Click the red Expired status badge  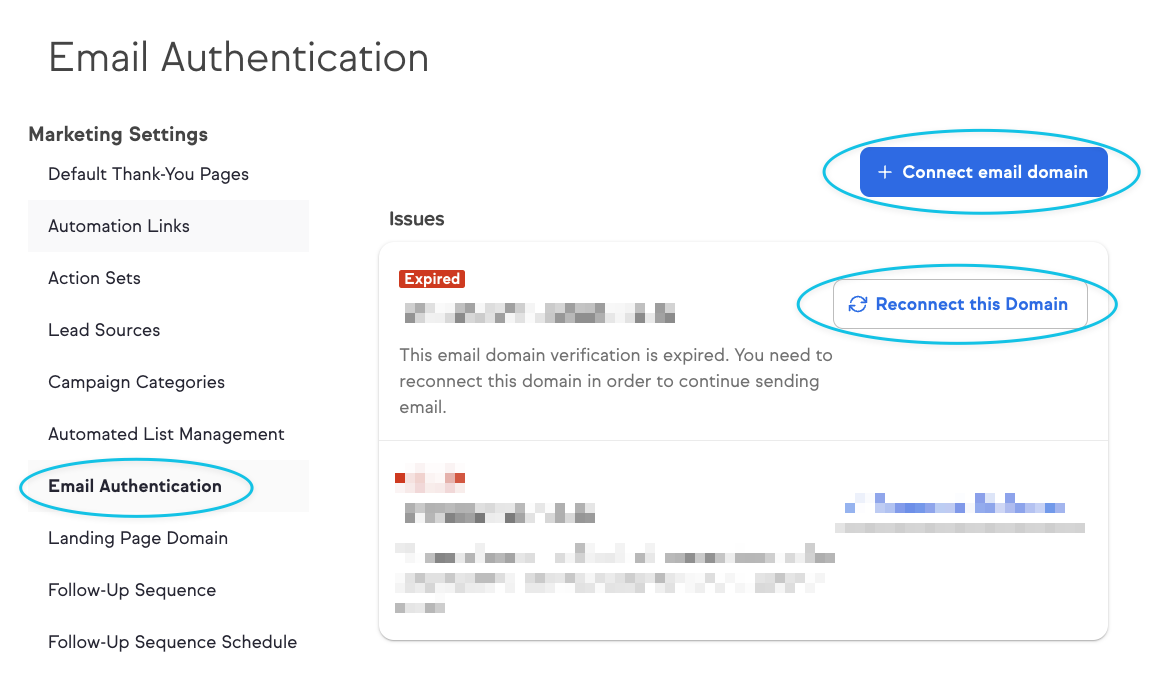(432, 279)
